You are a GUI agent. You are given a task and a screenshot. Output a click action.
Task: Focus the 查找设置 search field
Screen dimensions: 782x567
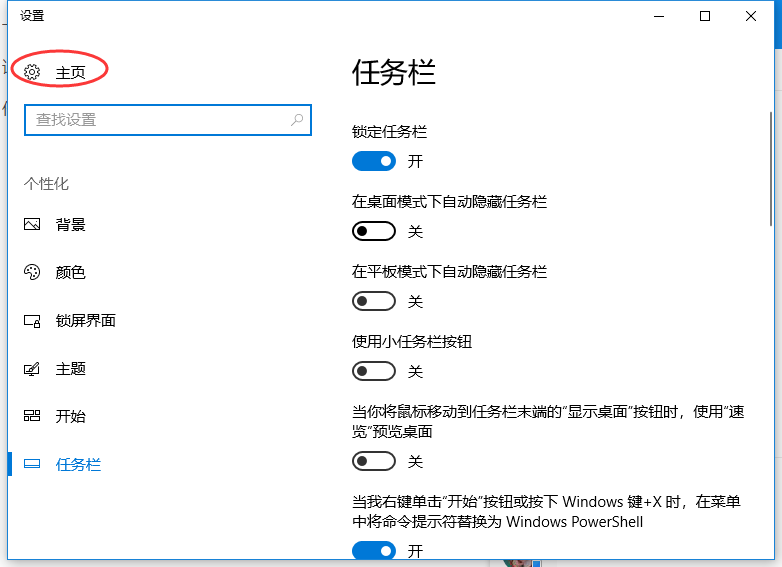tap(168, 120)
